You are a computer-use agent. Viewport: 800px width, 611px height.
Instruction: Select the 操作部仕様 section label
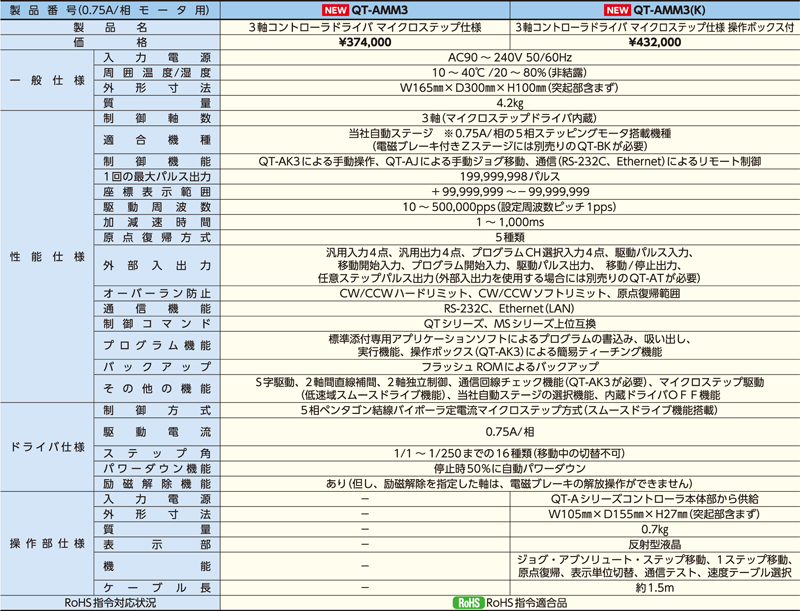[x=46, y=543]
